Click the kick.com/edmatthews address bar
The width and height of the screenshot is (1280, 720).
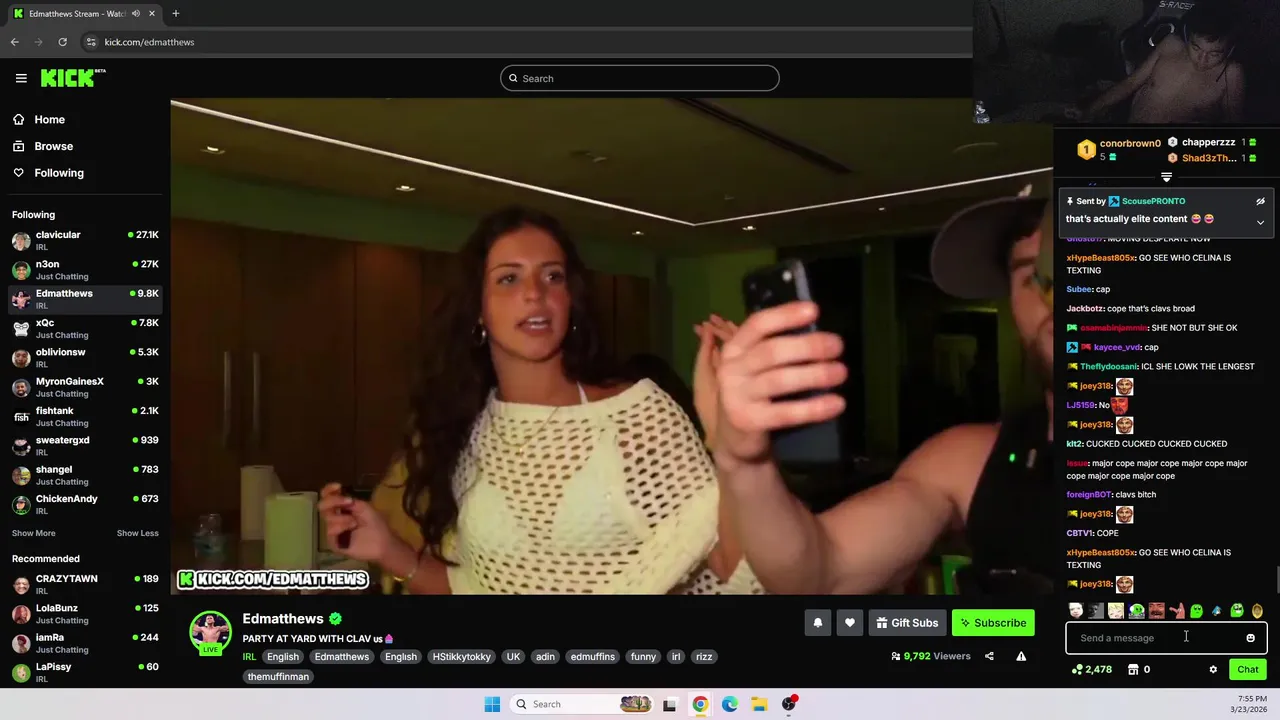coord(149,42)
